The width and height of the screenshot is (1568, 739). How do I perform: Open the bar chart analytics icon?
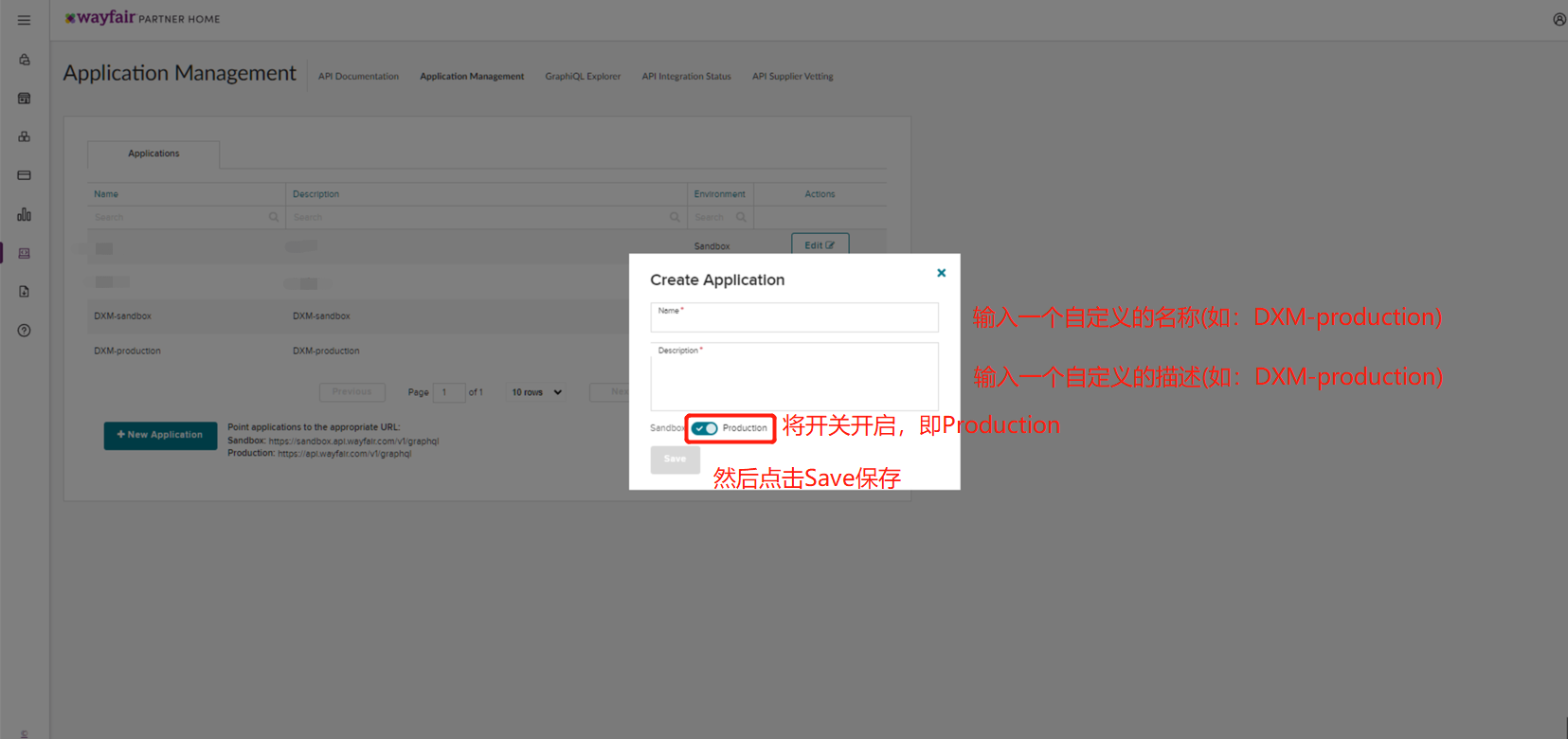coord(25,215)
